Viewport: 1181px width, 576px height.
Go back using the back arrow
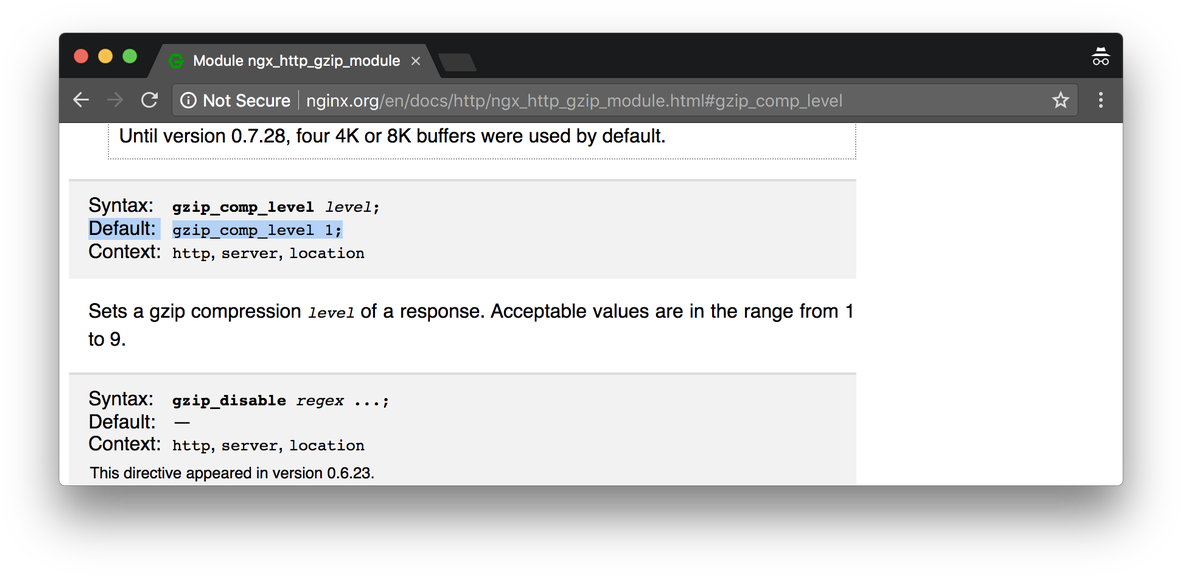click(82, 100)
